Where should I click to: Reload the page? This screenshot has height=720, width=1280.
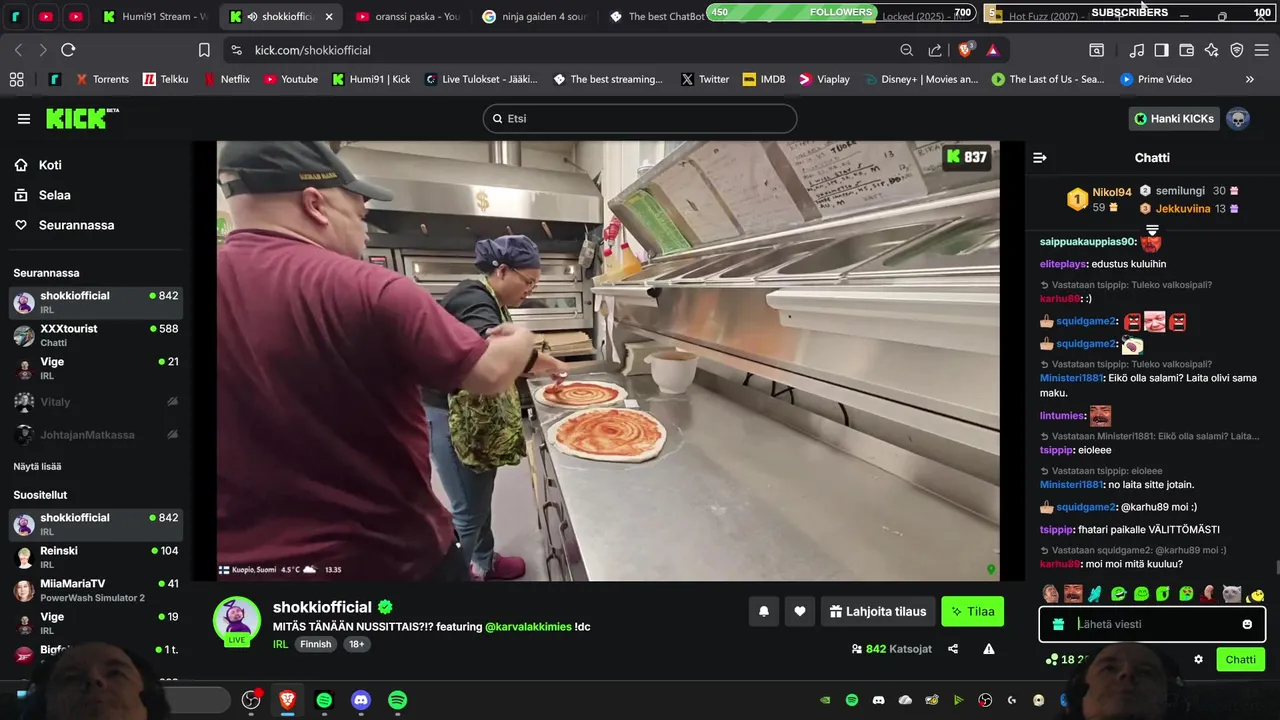(x=68, y=50)
